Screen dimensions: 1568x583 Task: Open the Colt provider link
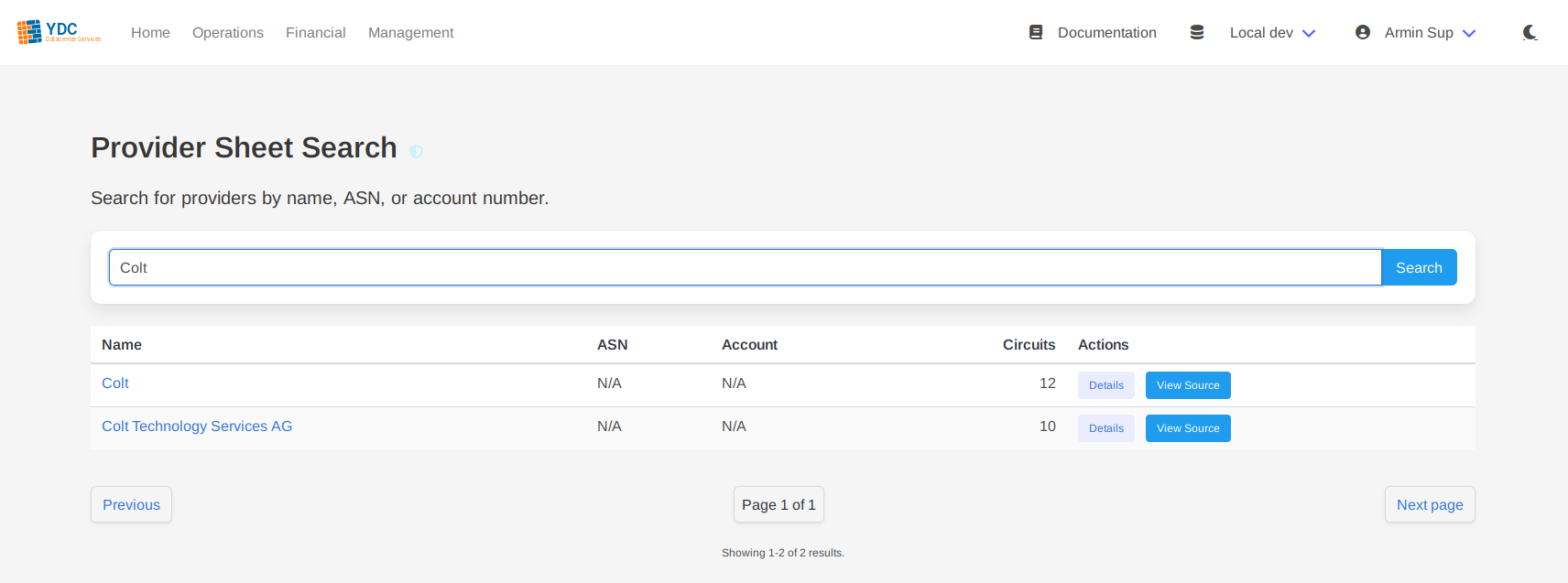(115, 383)
